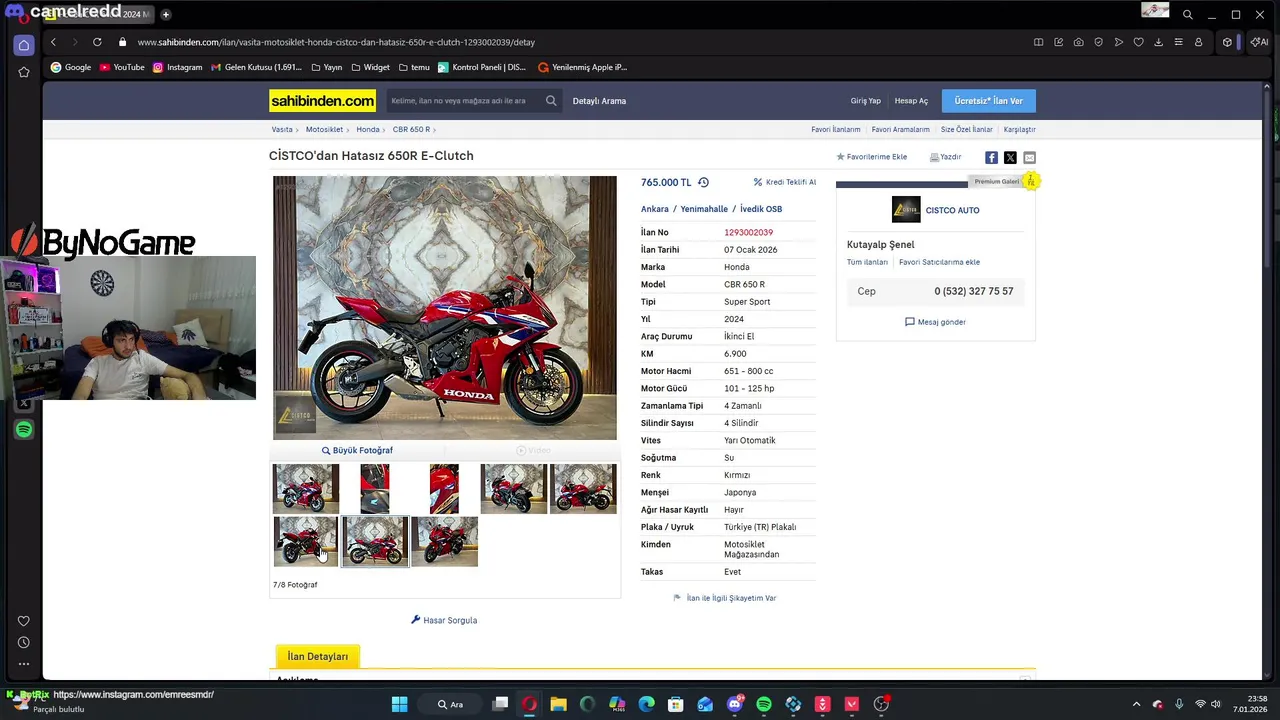
Task: Open new browser tab with plus button
Action: (165, 14)
